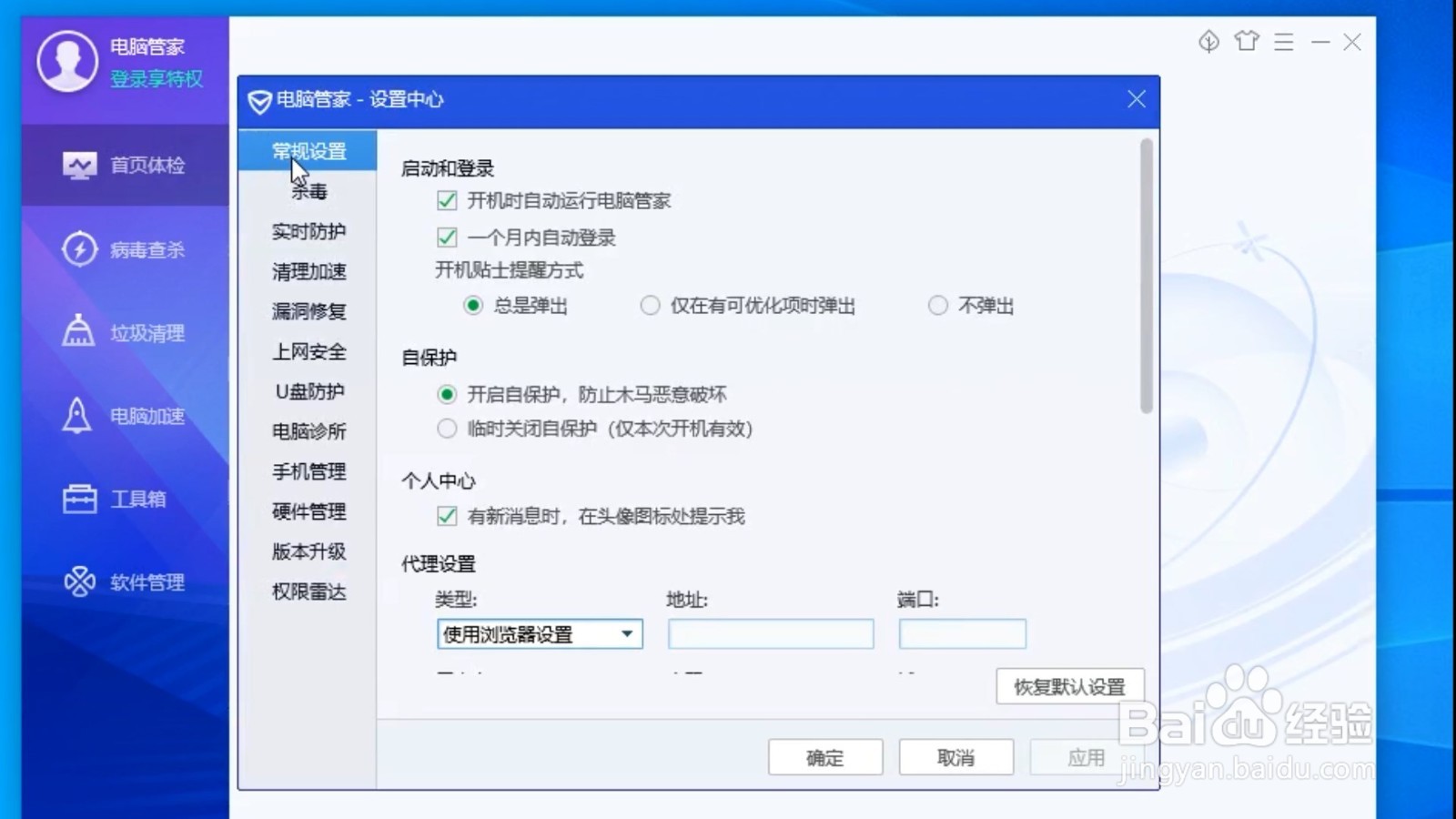Click the 应用 button
This screenshot has width=1456, height=819.
point(1086,757)
